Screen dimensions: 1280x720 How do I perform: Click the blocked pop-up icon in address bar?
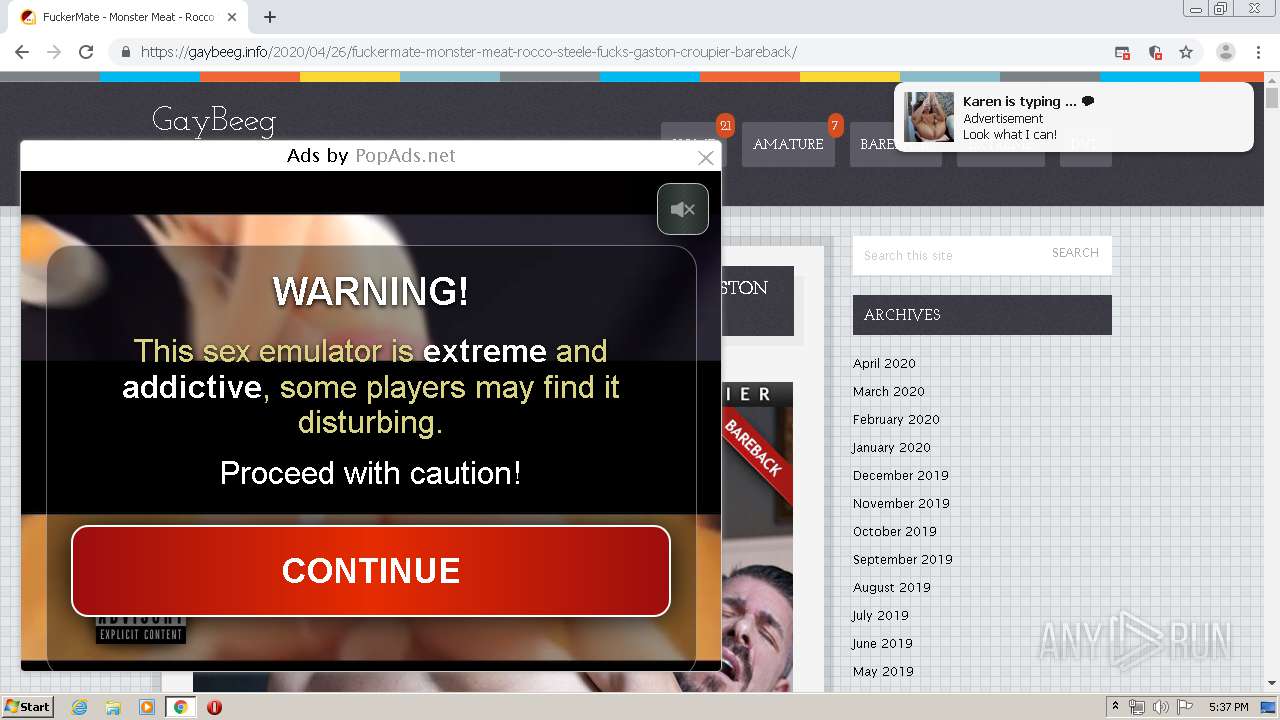(x=1122, y=52)
